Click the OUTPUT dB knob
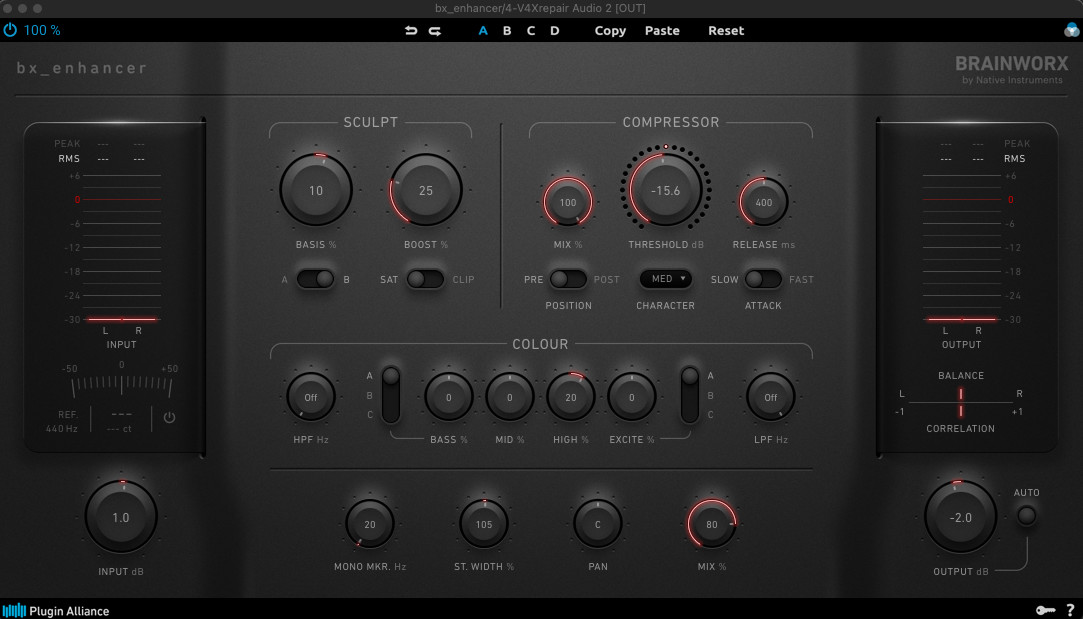The image size is (1083, 619). [x=961, y=517]
